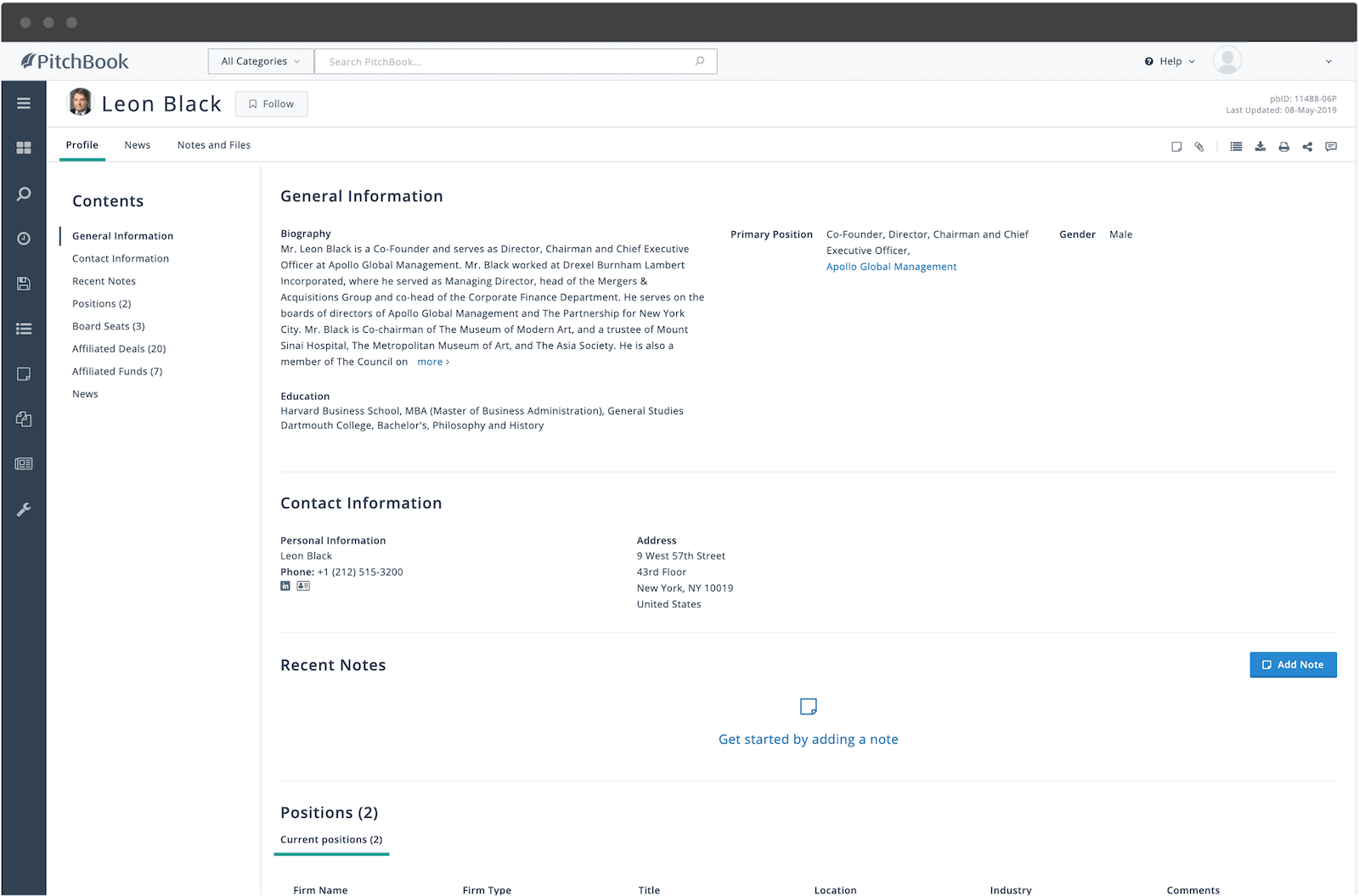Image resolution: width=1359 pixels, height=896 pixels.
Task: Click the Firm Name column header
Action: pyautogui.click(x=320, y=889)
